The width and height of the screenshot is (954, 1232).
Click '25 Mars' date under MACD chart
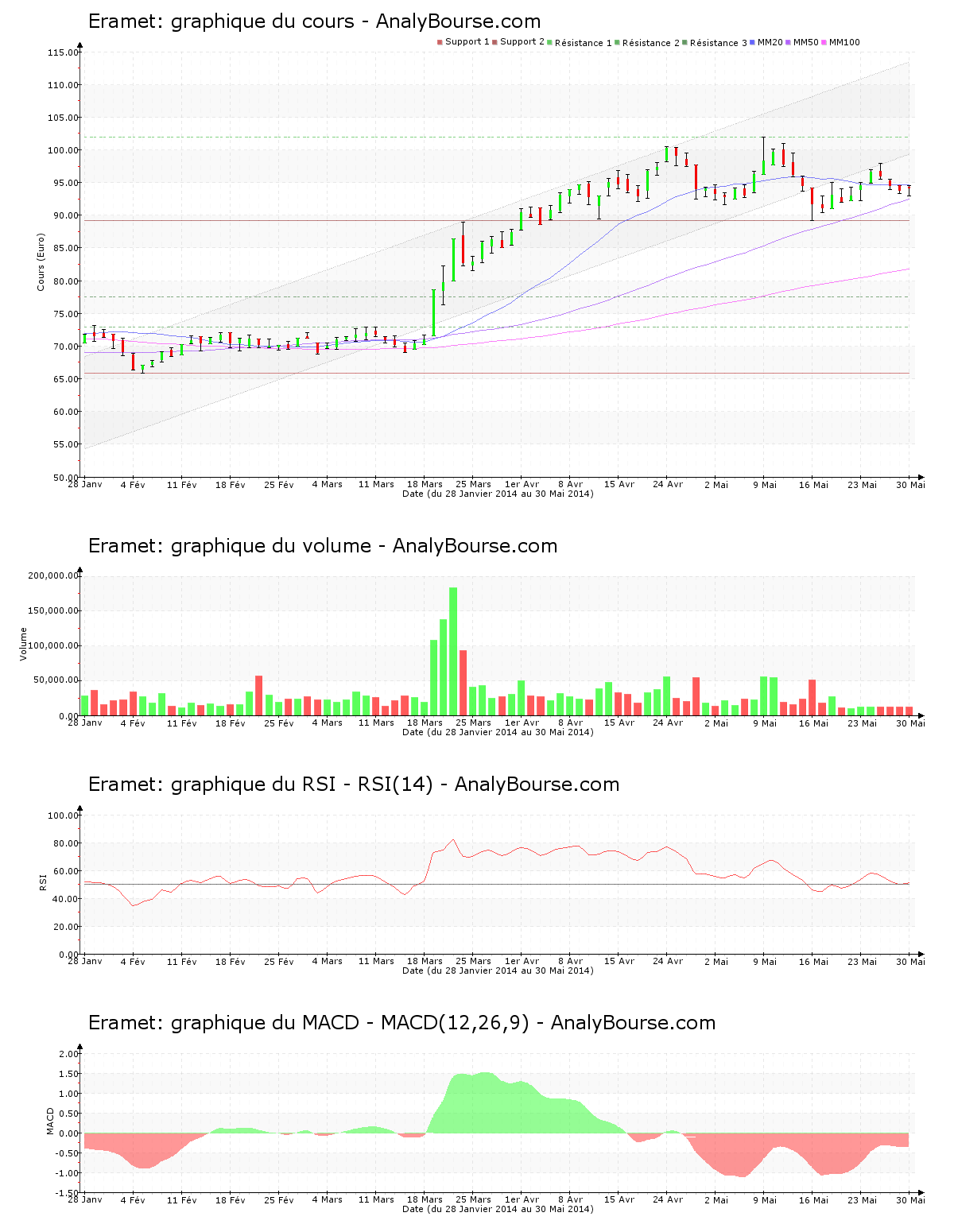pos(473,1199)
